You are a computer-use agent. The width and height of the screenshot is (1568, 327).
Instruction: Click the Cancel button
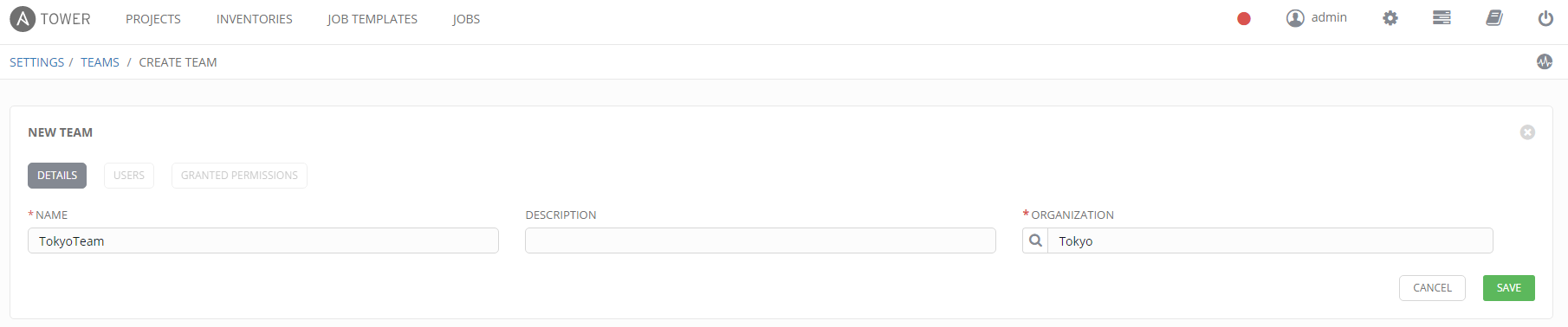point(1432,288)
